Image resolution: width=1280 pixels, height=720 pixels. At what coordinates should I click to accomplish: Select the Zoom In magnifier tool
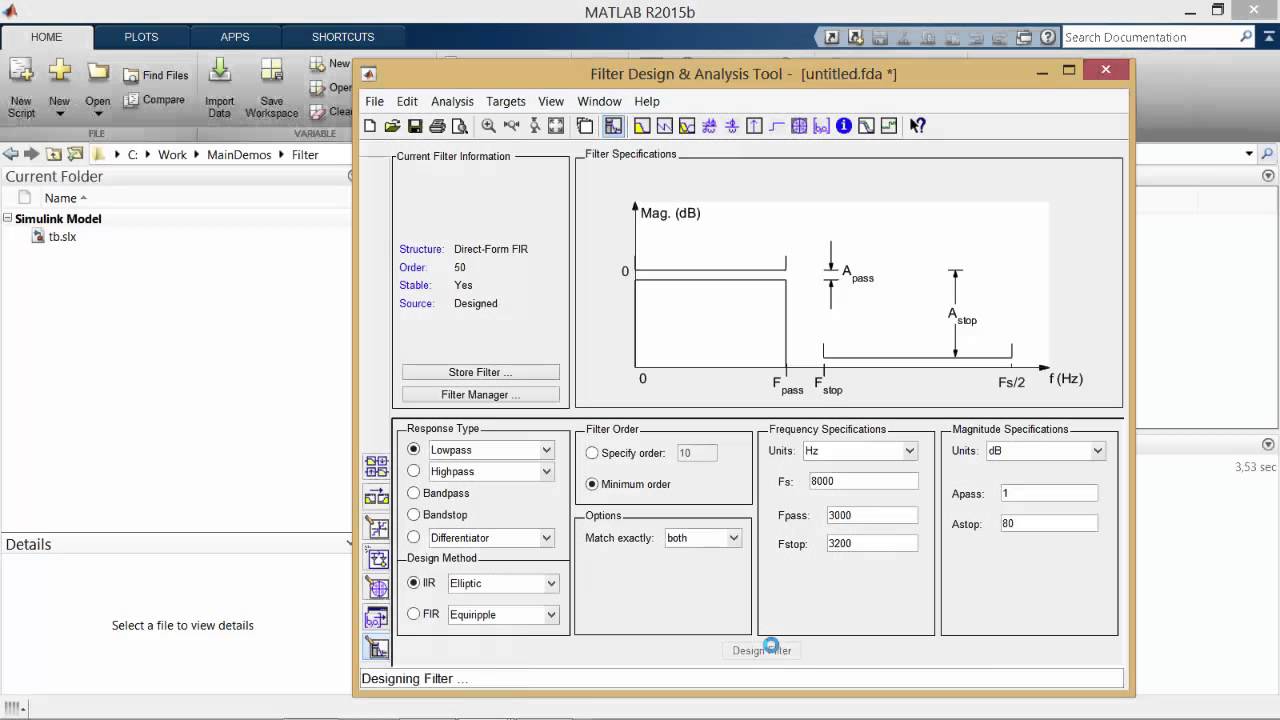coord(489,126)
